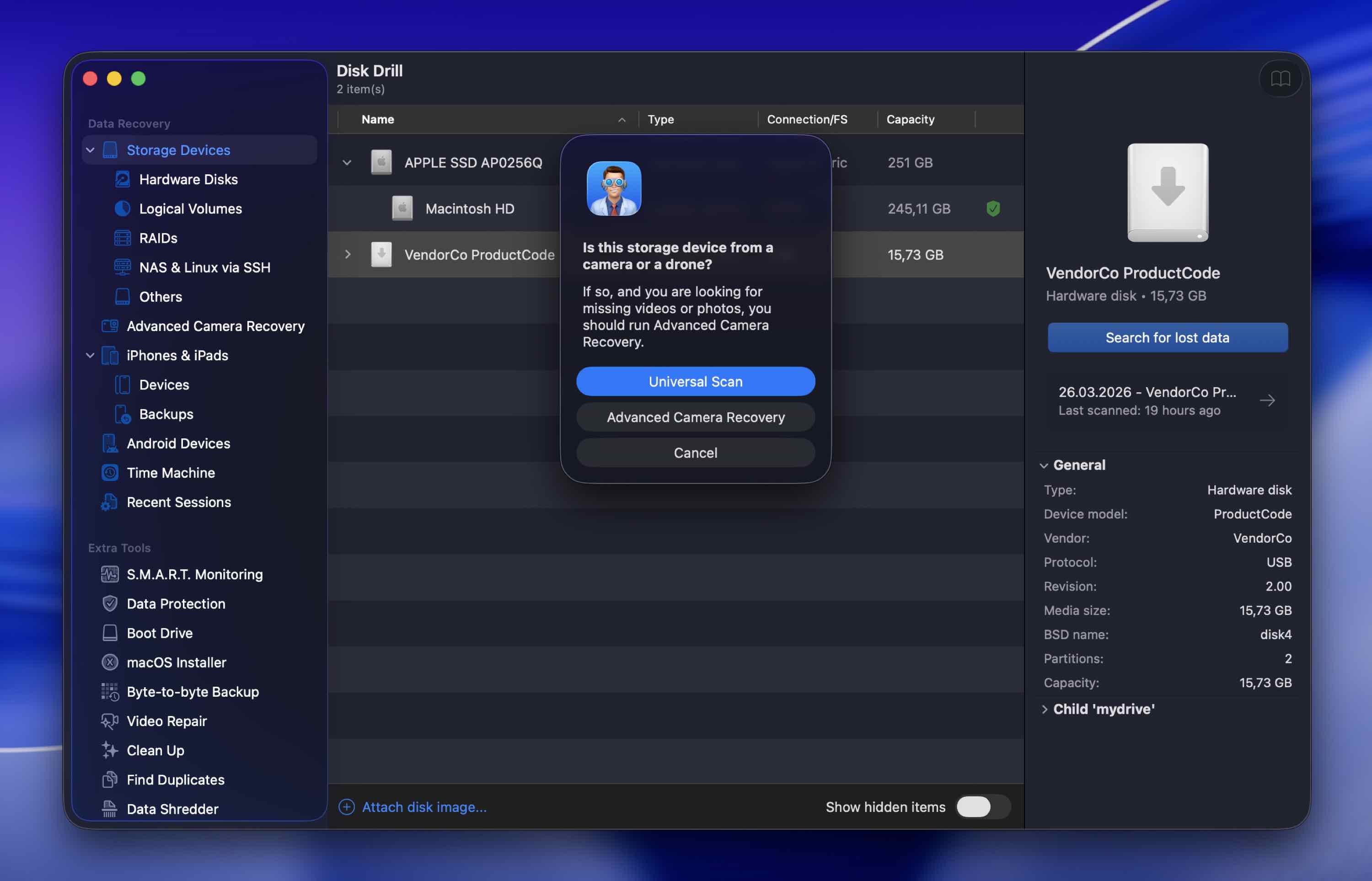Image resolution: width=1372 pixels, height=881 pixels.
Task: Click NAS & Linux via SSH icon
Action: click(123, 267)
